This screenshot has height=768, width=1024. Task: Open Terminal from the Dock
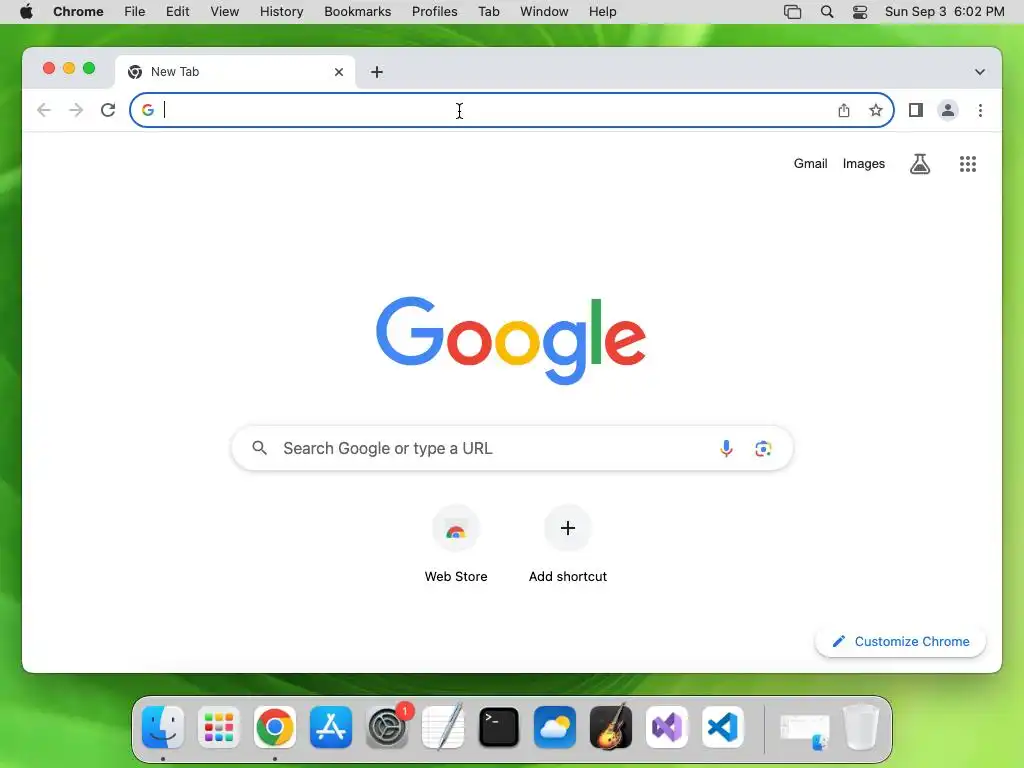tap(499, 727)
